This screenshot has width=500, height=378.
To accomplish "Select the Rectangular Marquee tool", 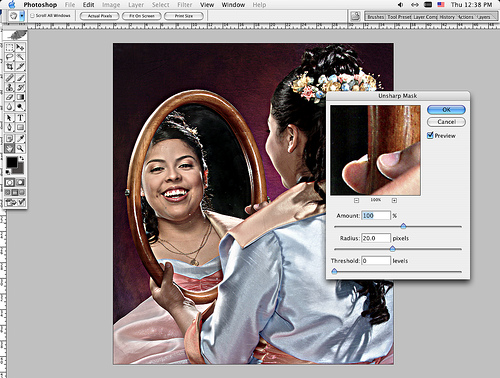I will [9, 47].
